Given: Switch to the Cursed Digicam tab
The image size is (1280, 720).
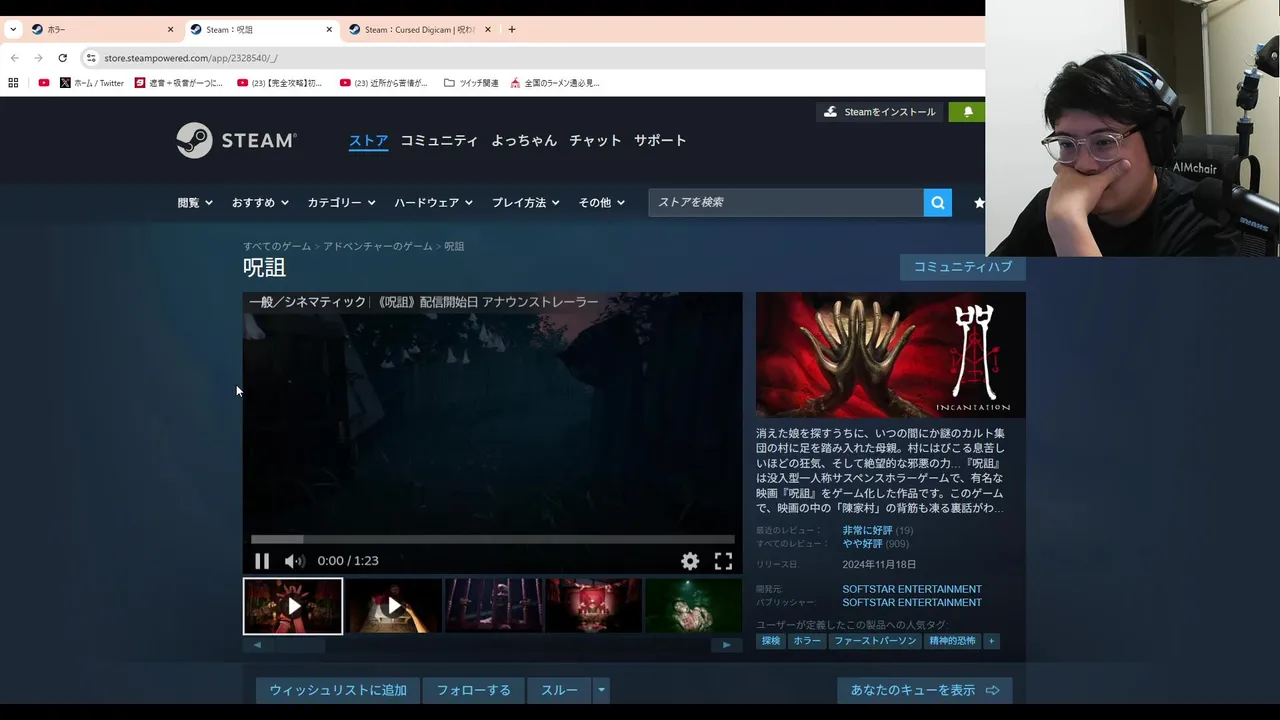Looking at the screenshot, I should pos(418,29).
